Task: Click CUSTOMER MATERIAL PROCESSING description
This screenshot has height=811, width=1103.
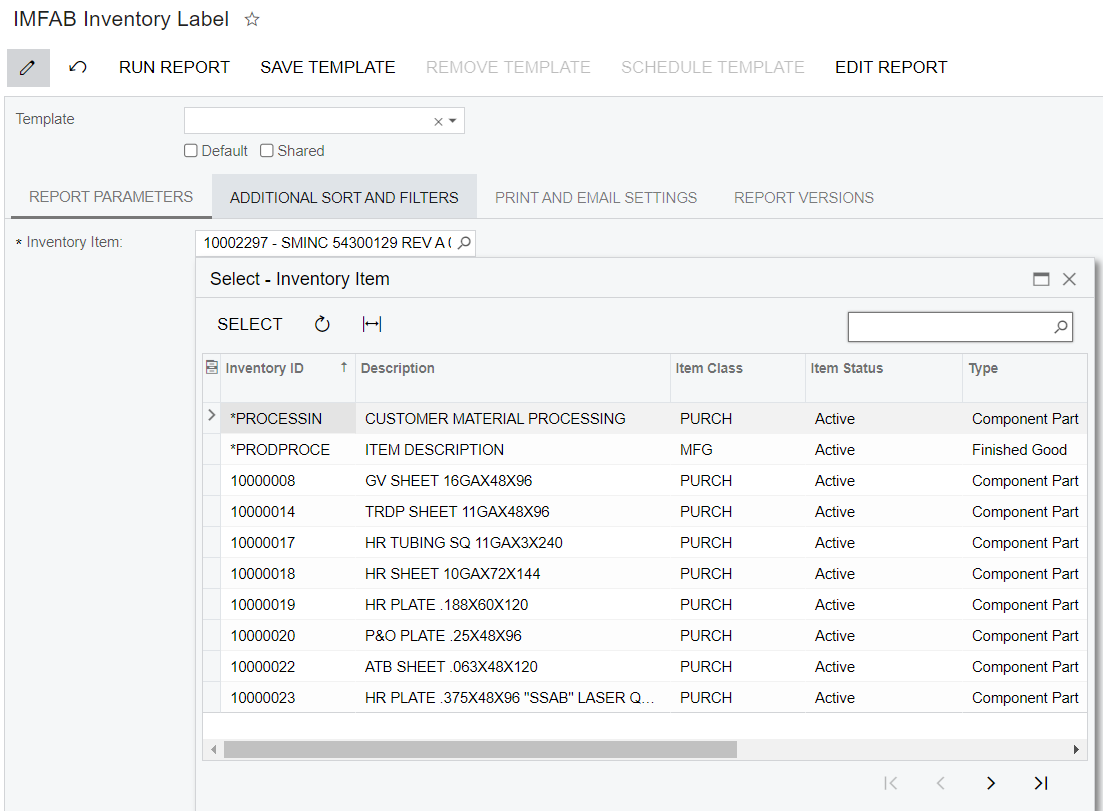Action: (495, 419)
